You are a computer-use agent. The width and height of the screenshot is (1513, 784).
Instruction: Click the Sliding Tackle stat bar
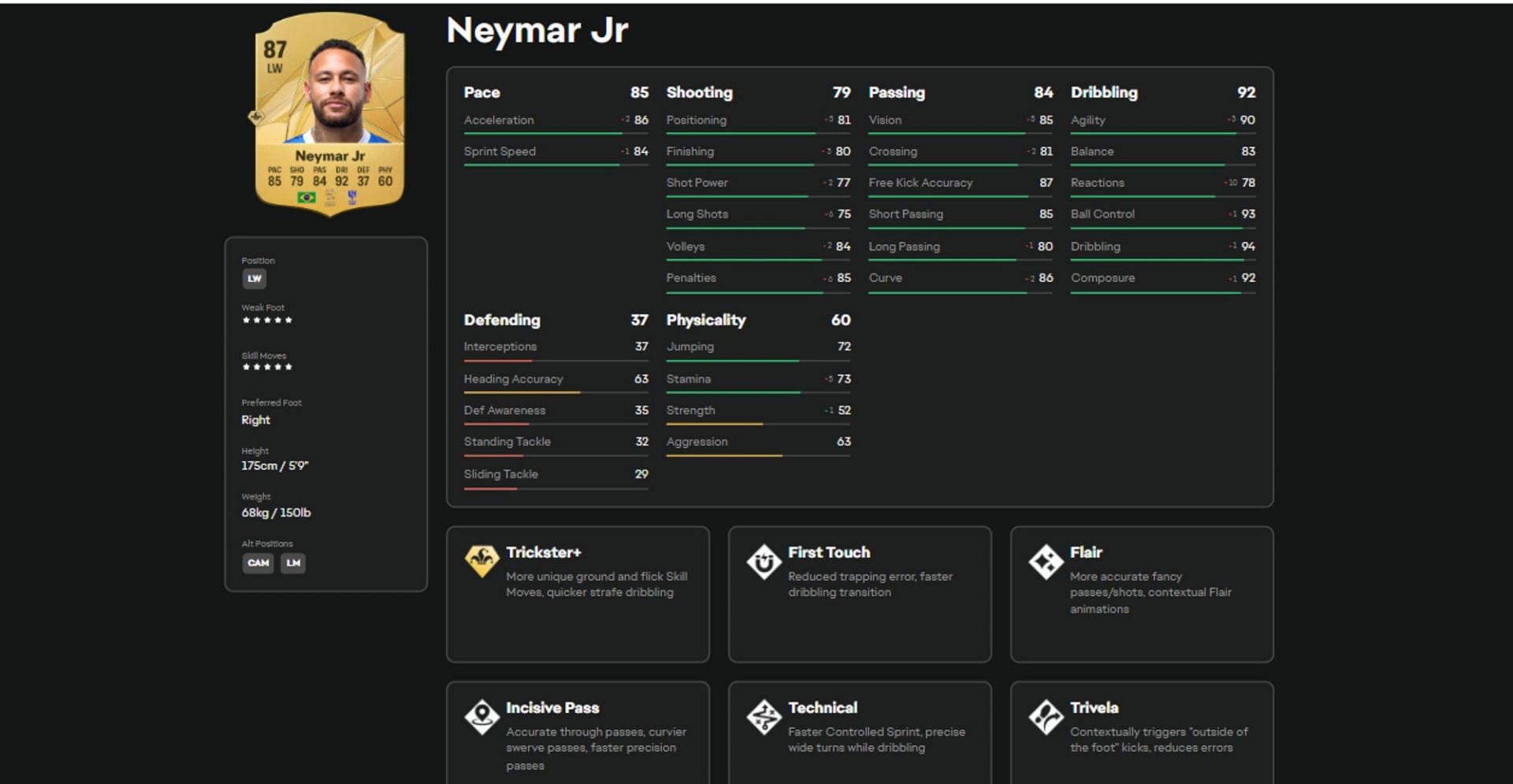(556, 489)
